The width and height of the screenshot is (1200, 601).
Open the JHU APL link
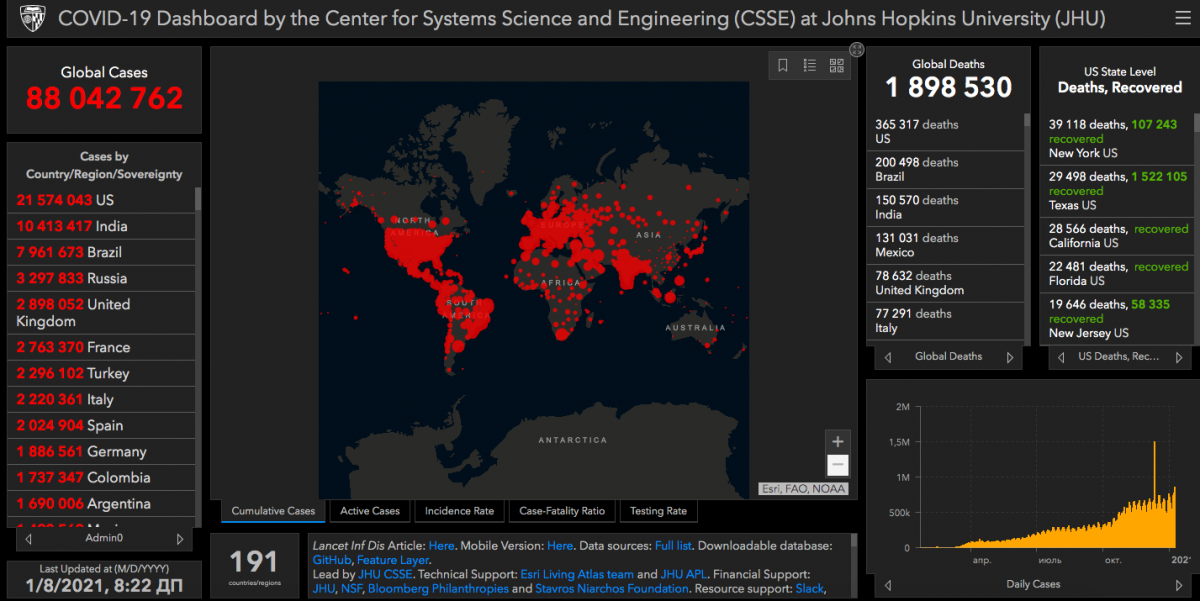683,574
